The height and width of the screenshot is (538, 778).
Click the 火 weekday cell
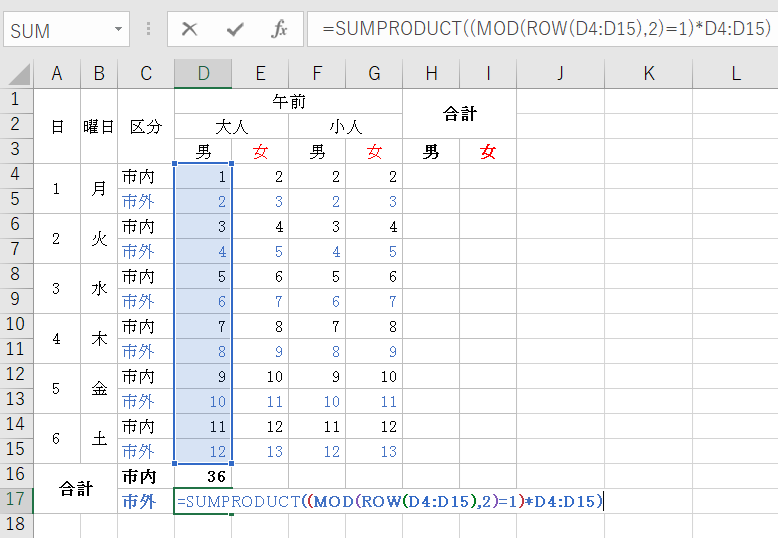click(99, 239)
